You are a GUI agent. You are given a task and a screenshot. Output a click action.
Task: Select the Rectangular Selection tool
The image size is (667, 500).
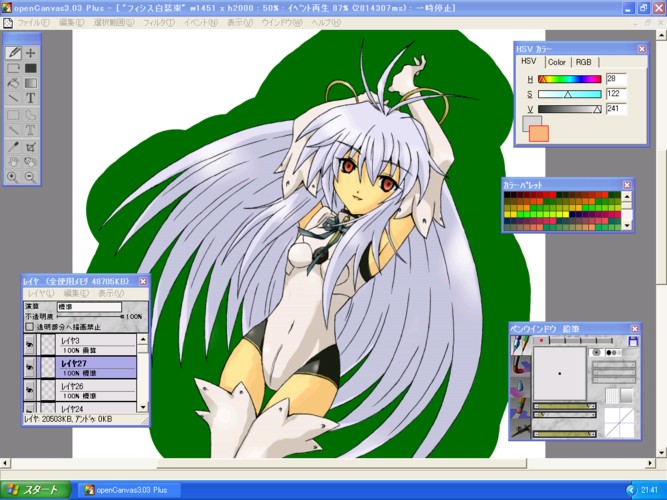[x=14, y=115]
